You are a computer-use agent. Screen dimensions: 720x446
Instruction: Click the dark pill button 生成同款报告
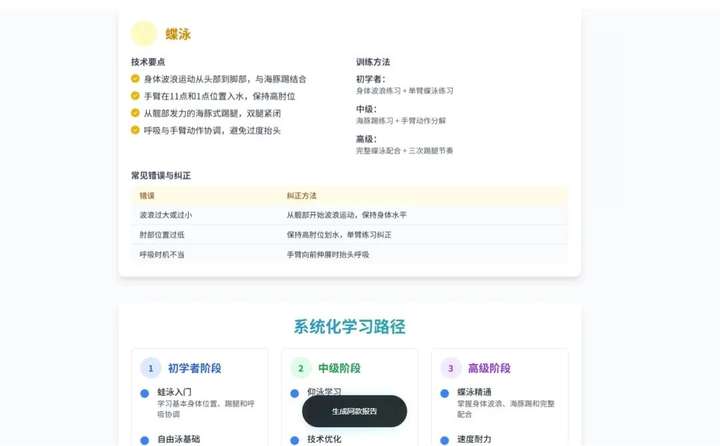[x=354, y=411]
